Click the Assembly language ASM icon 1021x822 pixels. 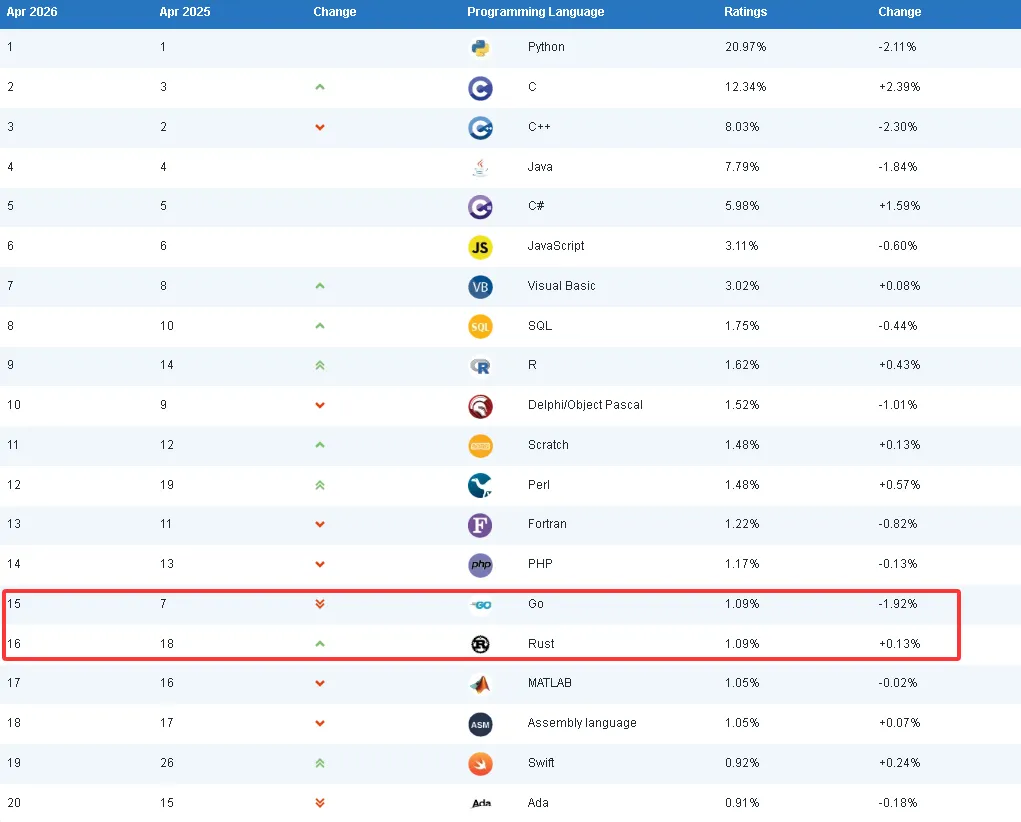click(x=480, y=723)
